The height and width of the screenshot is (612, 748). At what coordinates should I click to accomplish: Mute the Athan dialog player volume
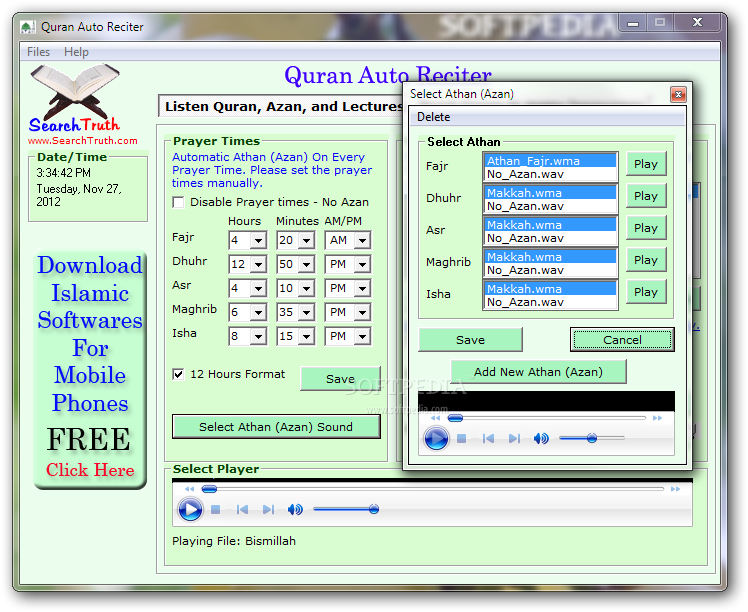tap(541, 438)
